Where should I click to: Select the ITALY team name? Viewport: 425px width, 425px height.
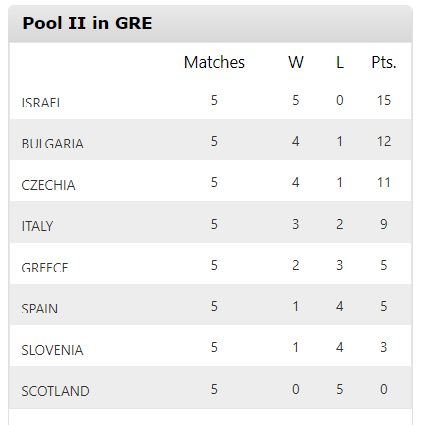click(x=37, y=226)
